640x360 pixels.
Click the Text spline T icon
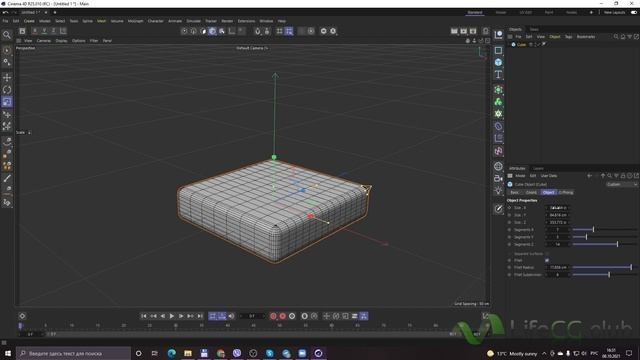pyautogui.click(x=498, y=74)
